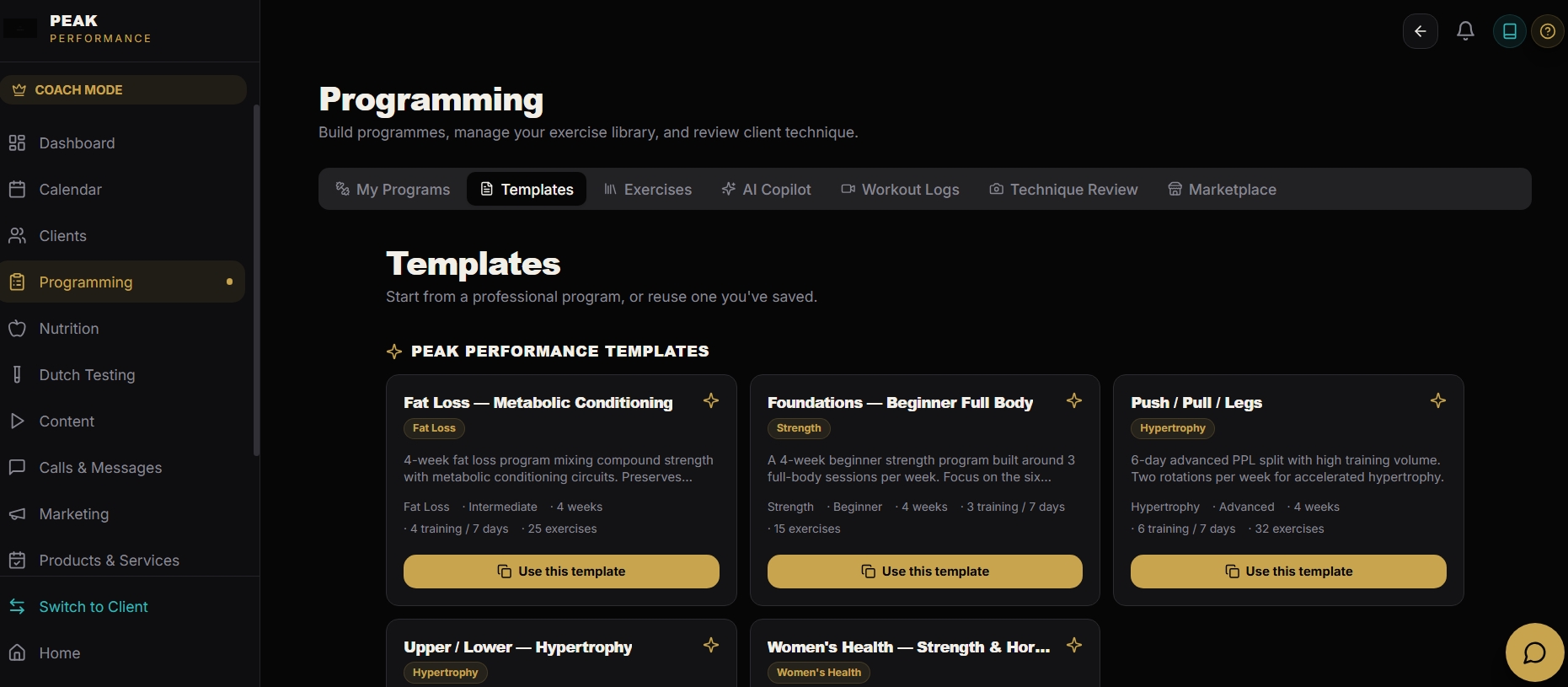Switch to Client view

pyautogui.click(x=123, y=607)
